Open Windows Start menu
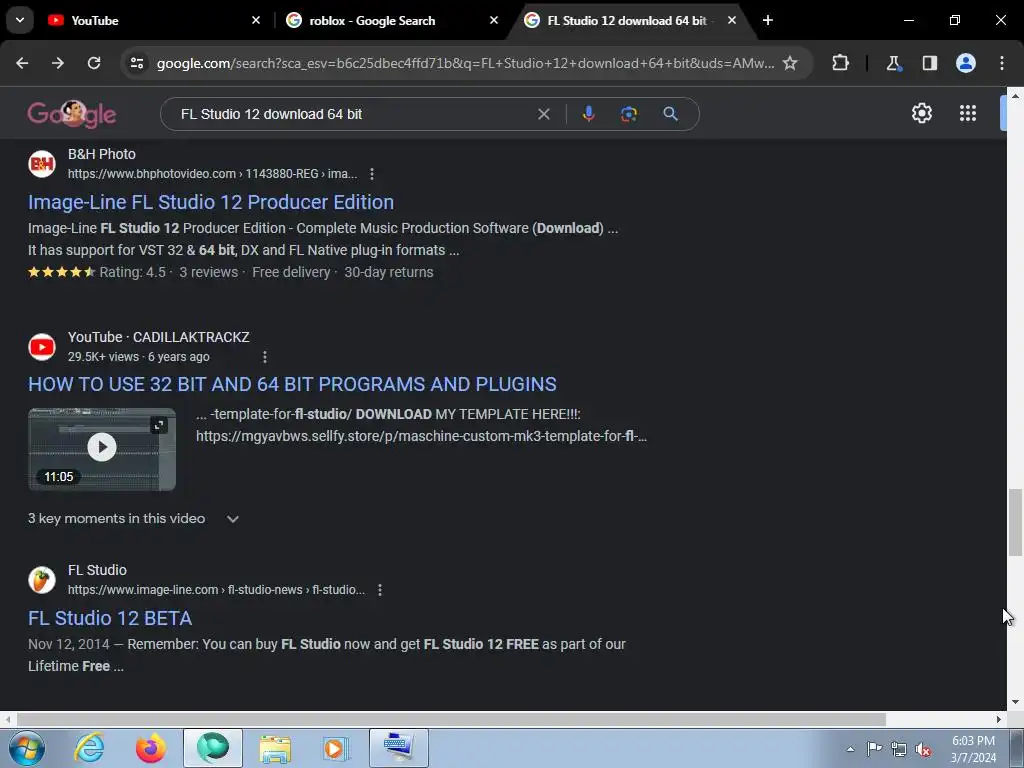Image resolution: width=1024 pixels, height=768 pixels. click(x=26, y=748)
